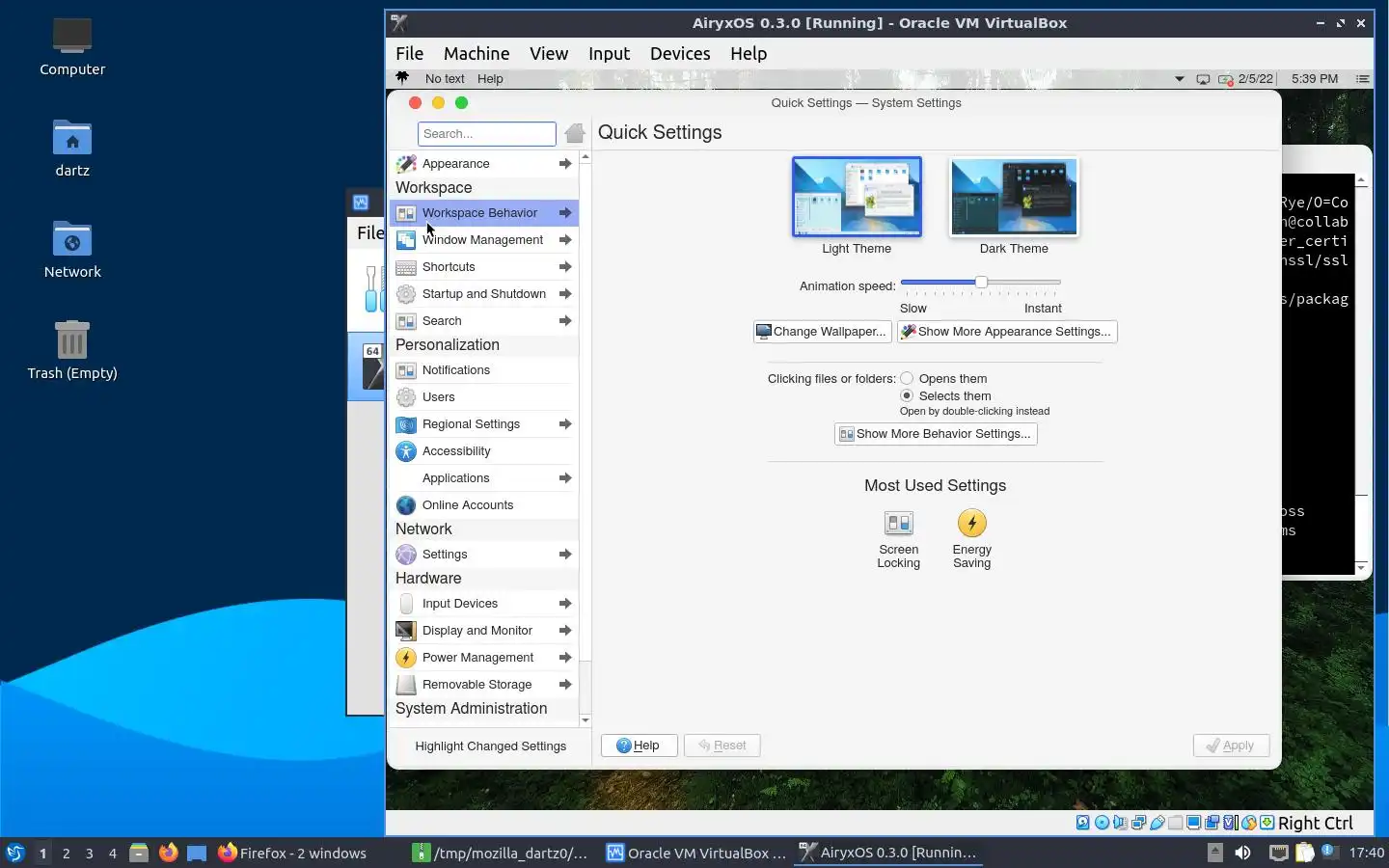Viewport: 1389px width, 868px height.
Task: Open clipboard manager tray icon
Action: tap(1304, 853)
